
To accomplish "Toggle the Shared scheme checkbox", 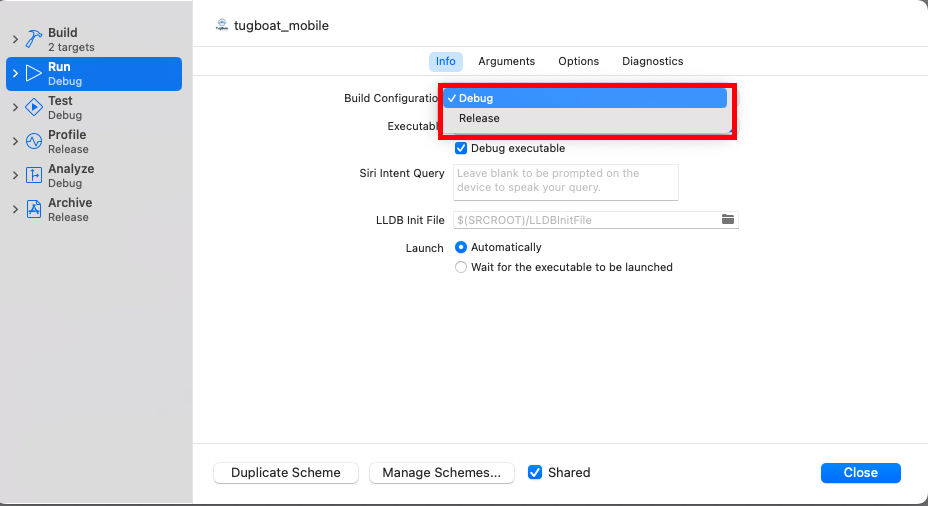I will [x=535, y=472].
